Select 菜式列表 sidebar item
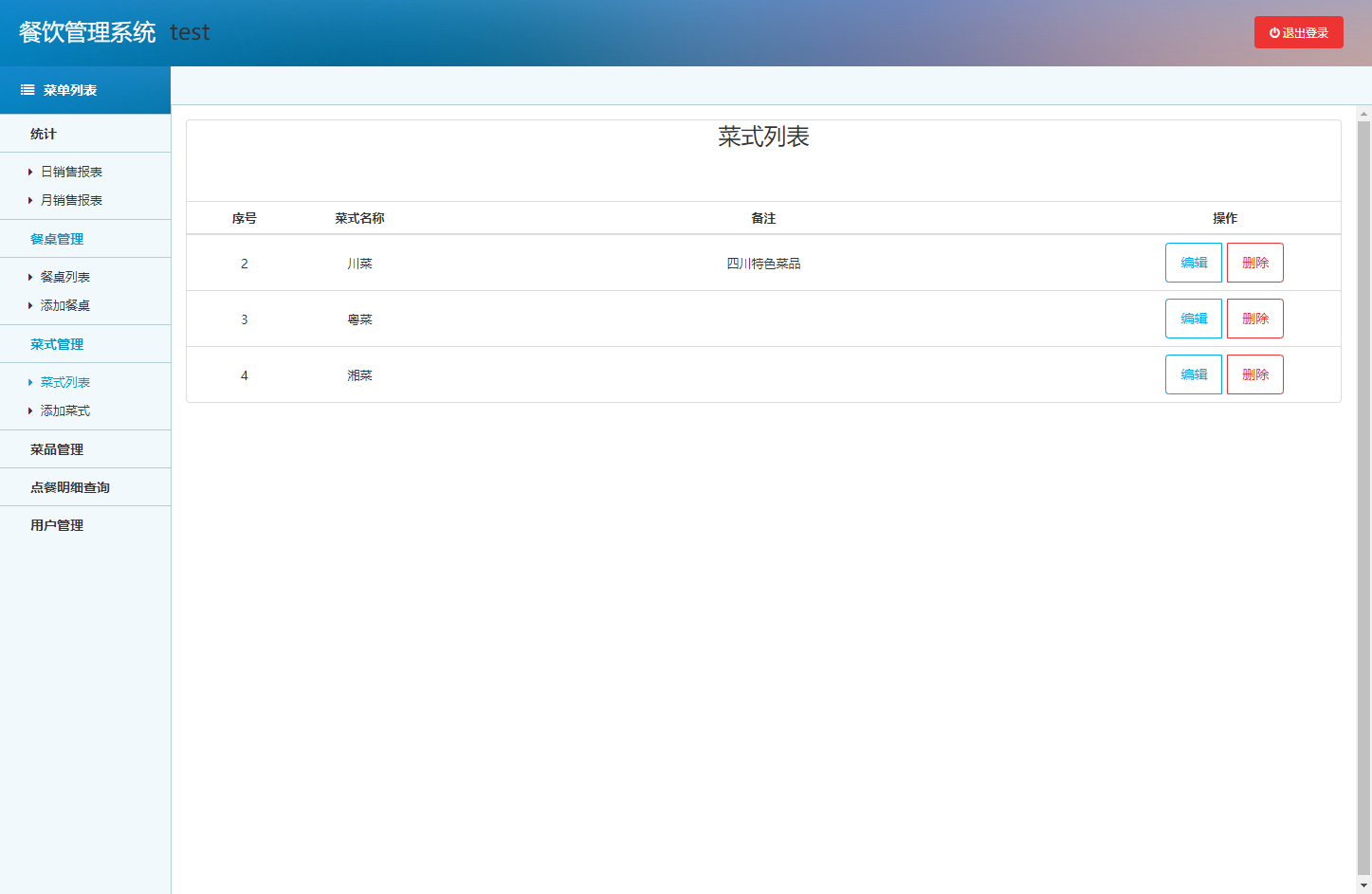 (x=65, y=383)
